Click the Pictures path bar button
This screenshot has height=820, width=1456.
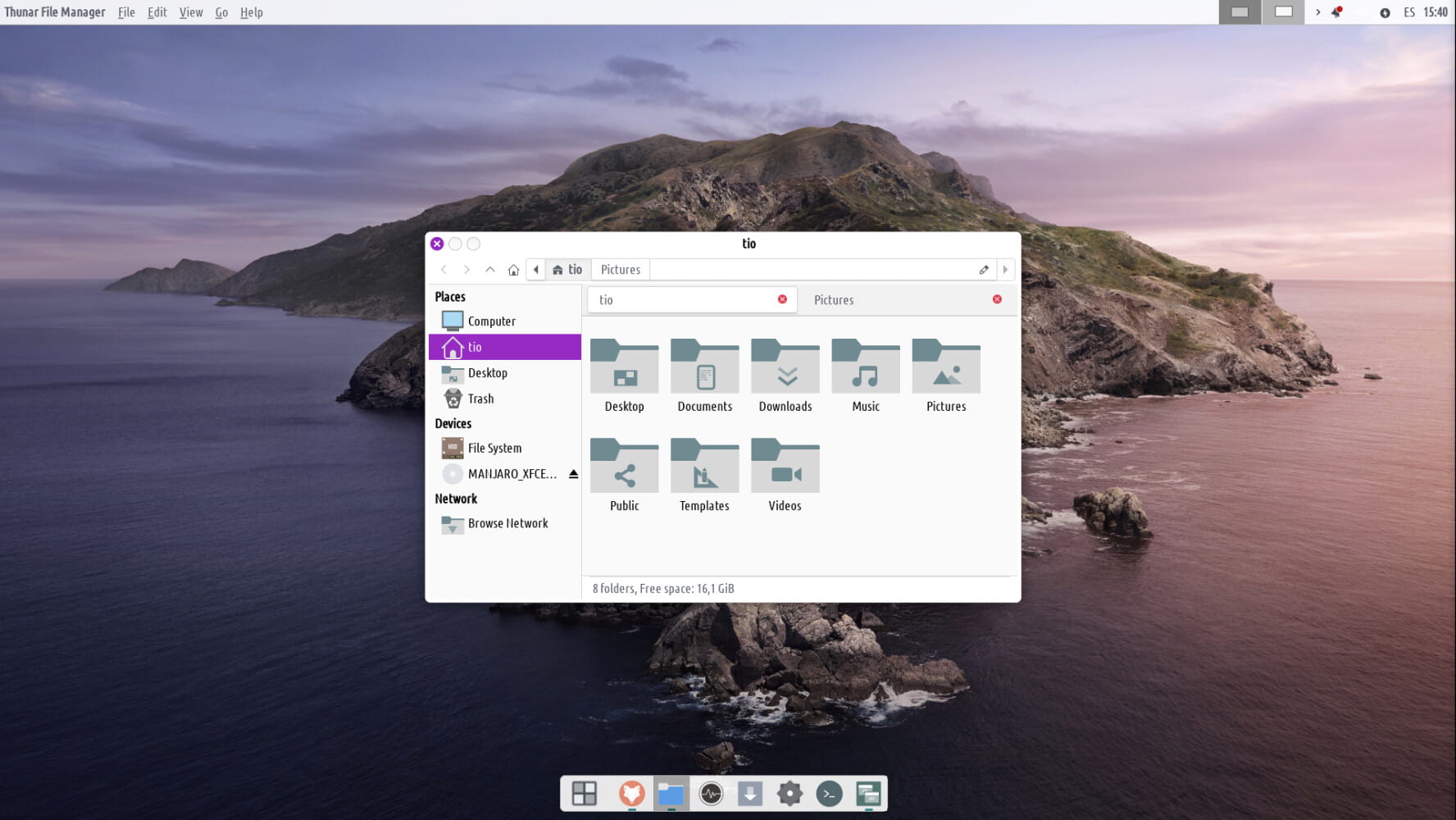coord(620,270)
